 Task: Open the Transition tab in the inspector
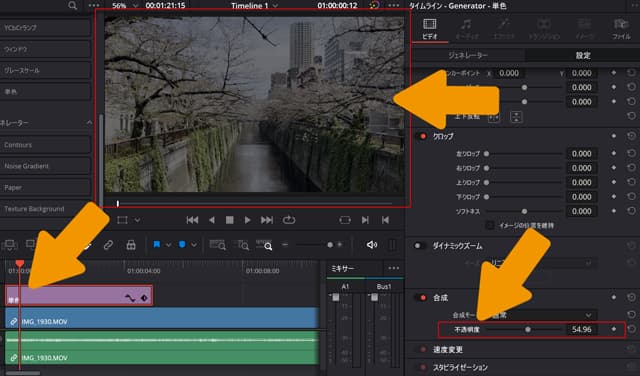[x=544, y=29]
